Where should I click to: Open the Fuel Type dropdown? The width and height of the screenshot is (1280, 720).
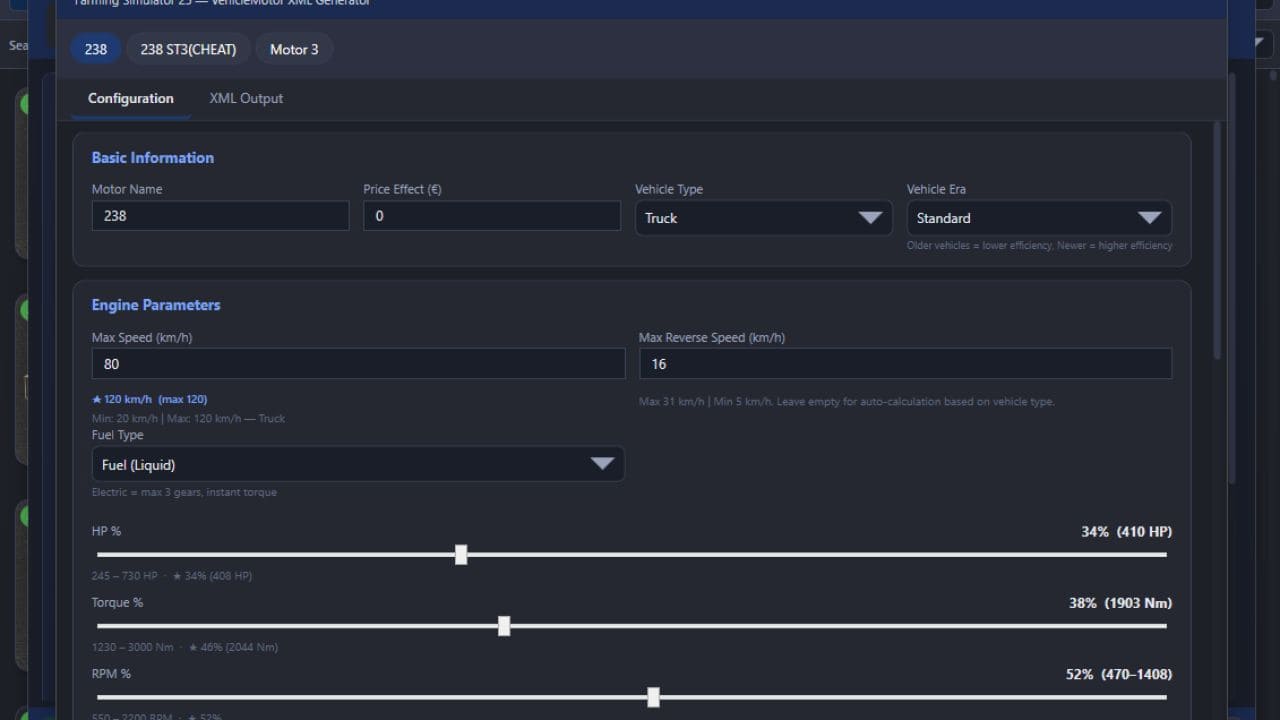[358, 464]
